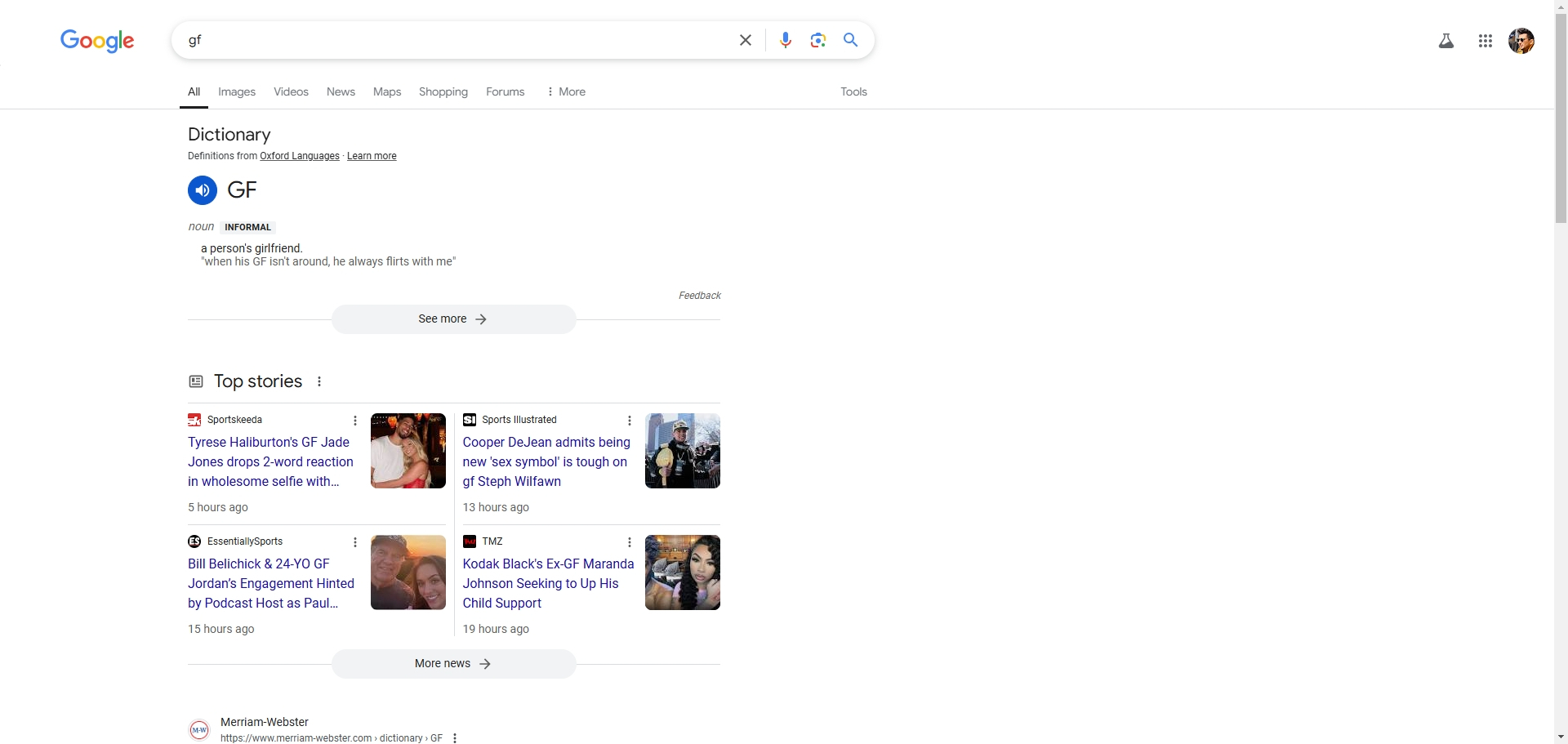
Task: Click the magnifying glass search icon
Action: click(x=851, y=40)
